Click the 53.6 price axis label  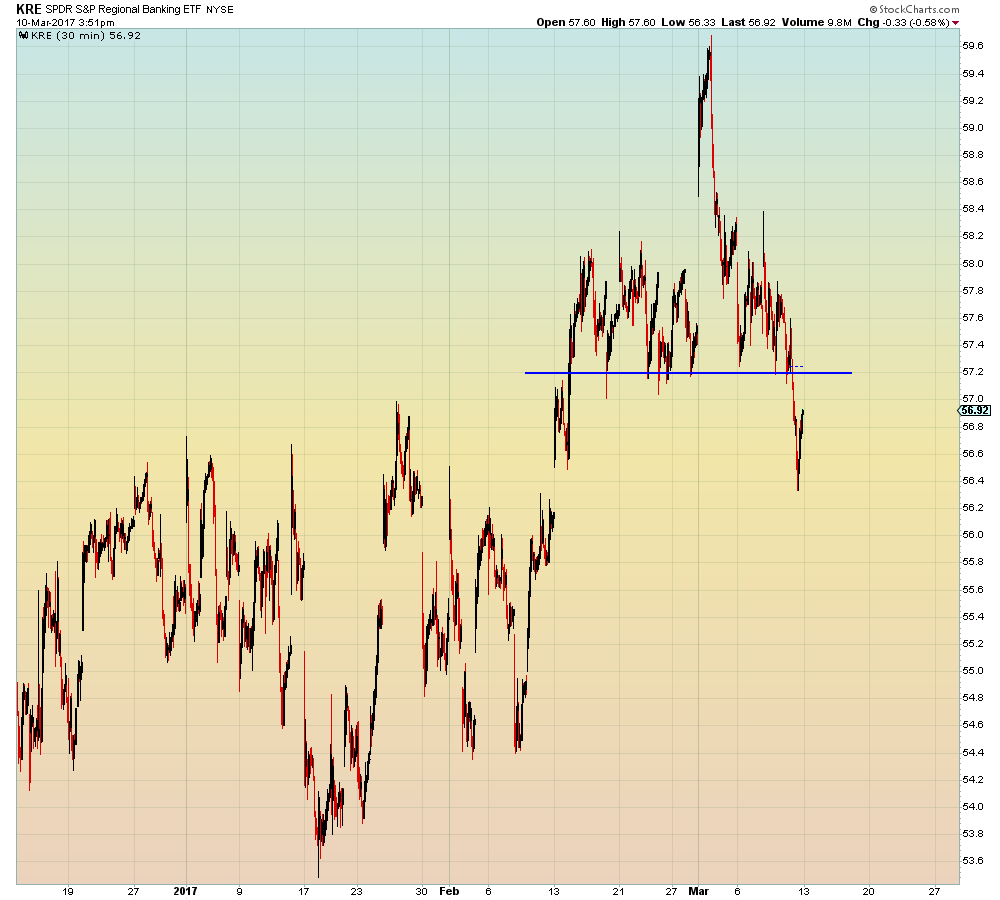973,860
